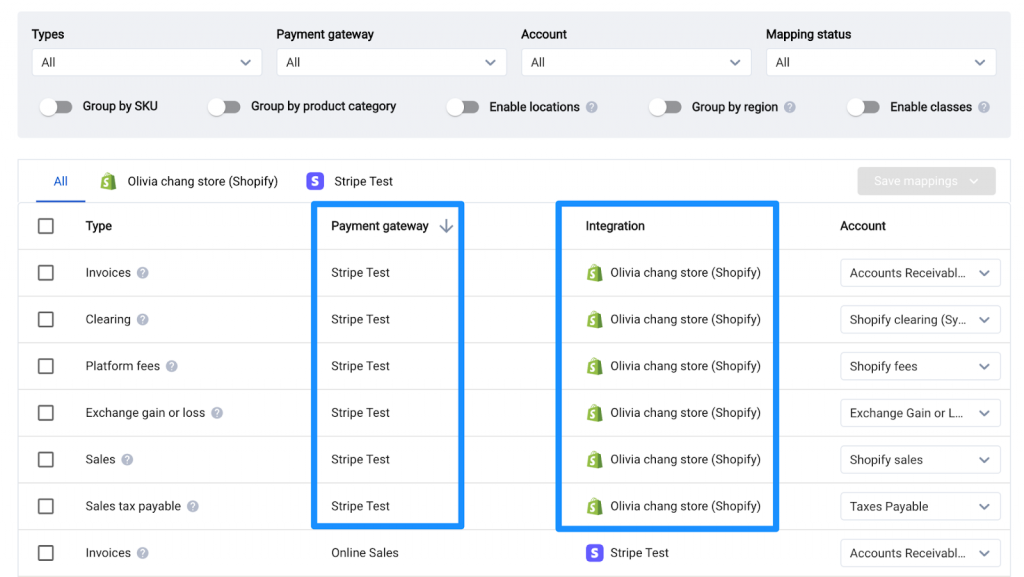Click the help icon beside Exchange gain or loss
Viewport: 1024px width, 577px height.
217,413
